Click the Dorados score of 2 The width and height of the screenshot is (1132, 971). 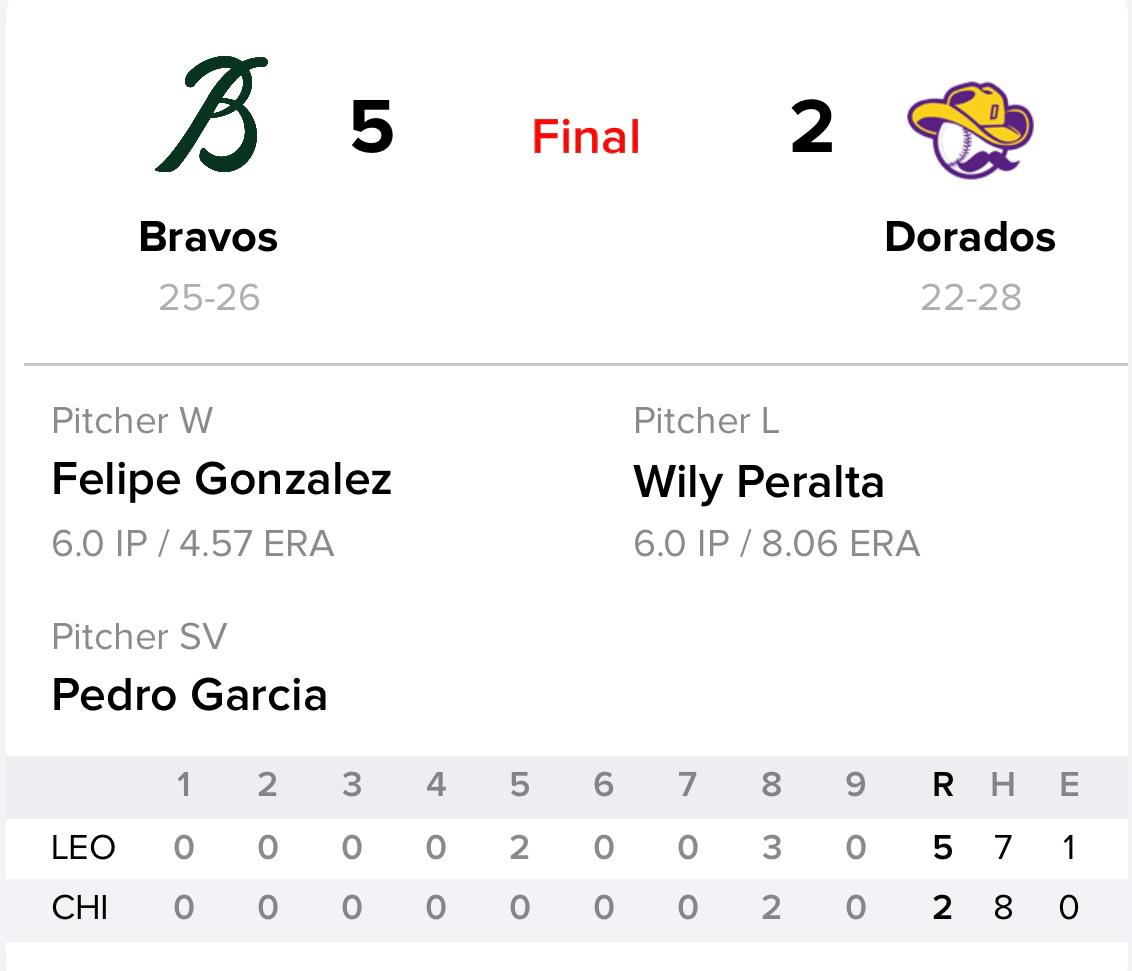tap(811, 128)
